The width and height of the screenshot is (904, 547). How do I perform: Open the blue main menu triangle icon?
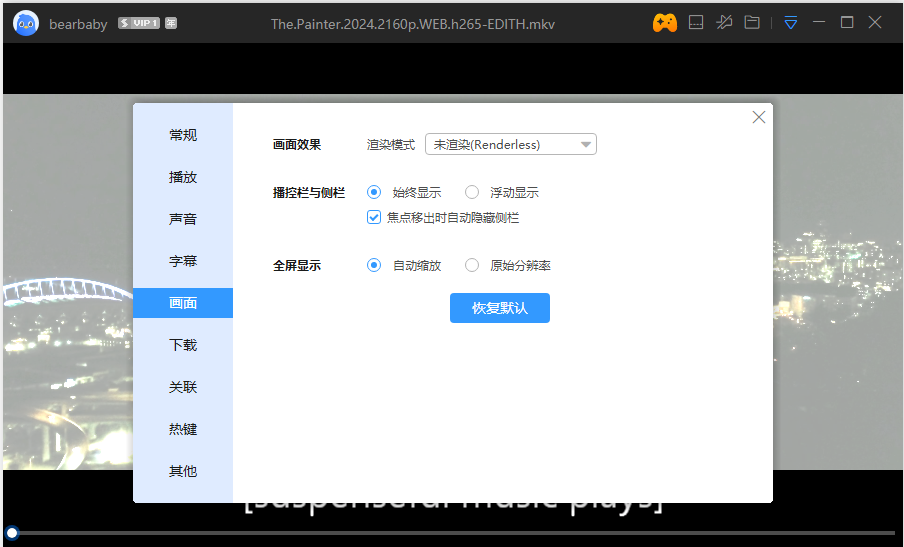coord(791,22)
